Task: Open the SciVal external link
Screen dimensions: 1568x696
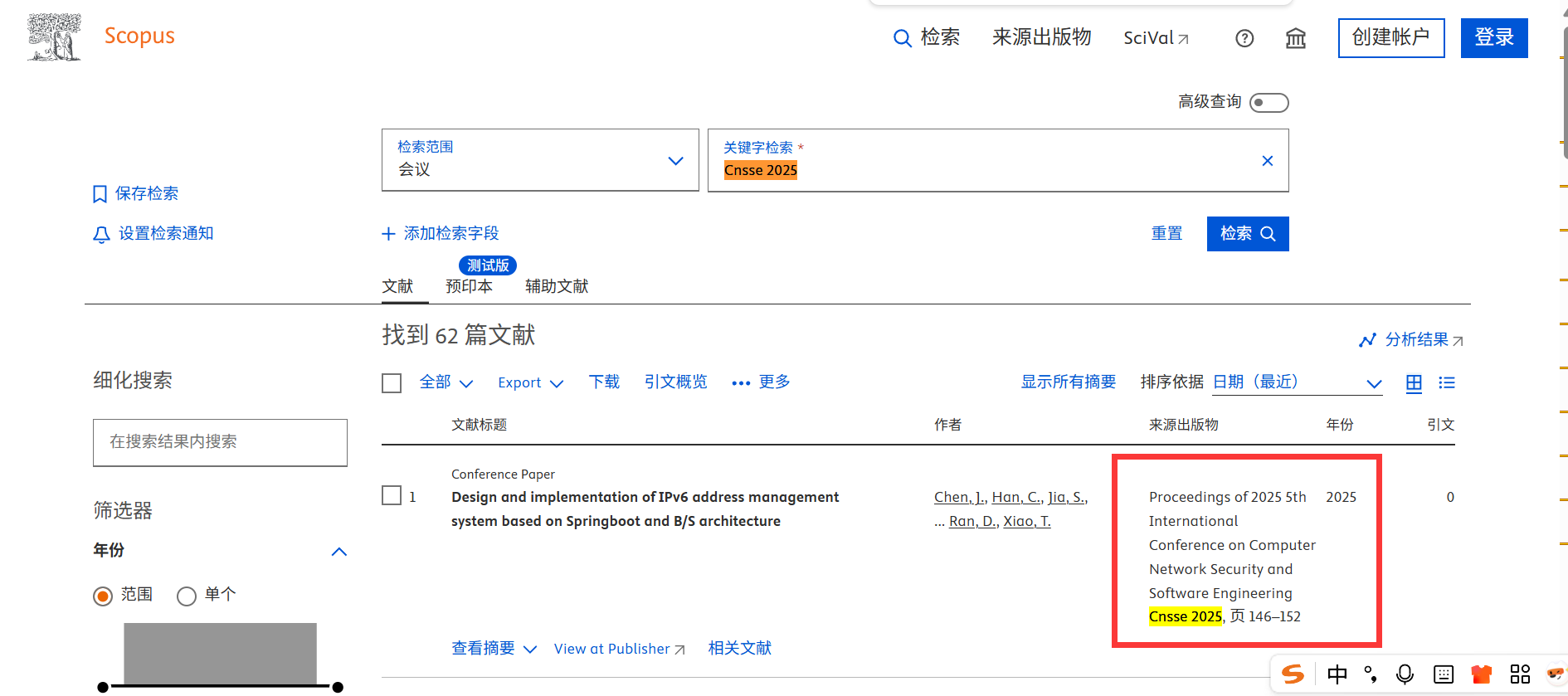Action: (1156, 38)
